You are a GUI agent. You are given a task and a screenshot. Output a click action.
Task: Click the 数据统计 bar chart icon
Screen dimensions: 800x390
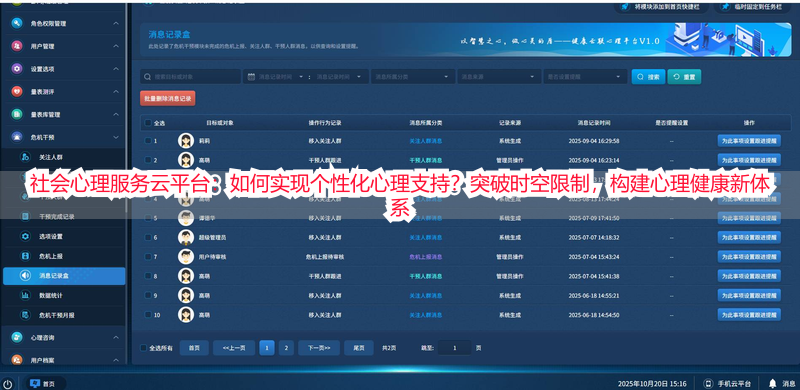point(25,296)
